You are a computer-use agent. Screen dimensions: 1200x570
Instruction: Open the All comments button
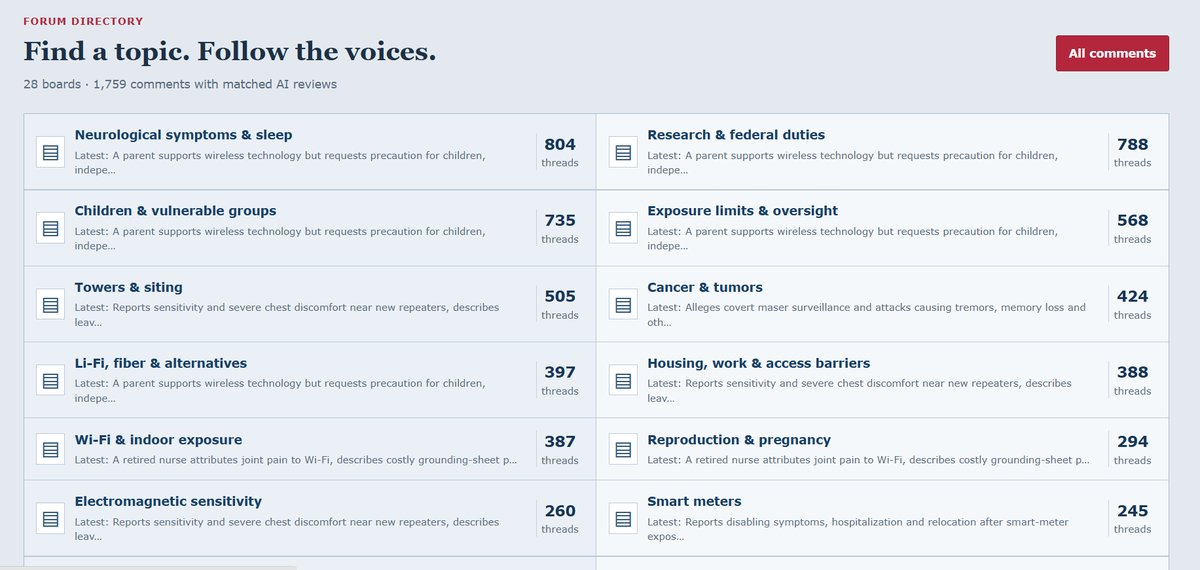(x=1112, y=53)
